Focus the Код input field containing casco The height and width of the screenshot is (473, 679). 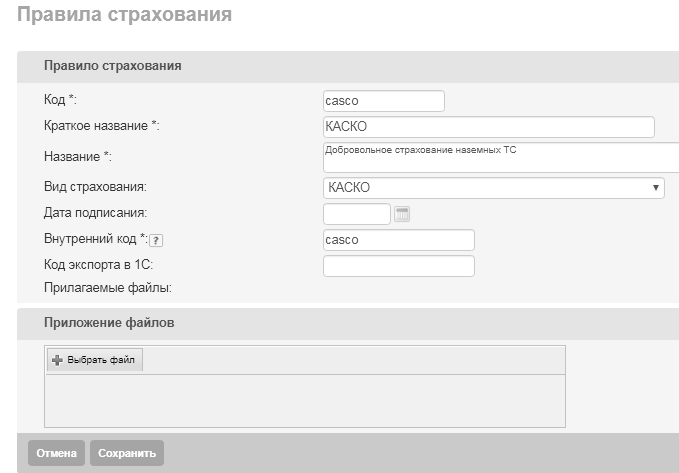[x=384, y=101]
